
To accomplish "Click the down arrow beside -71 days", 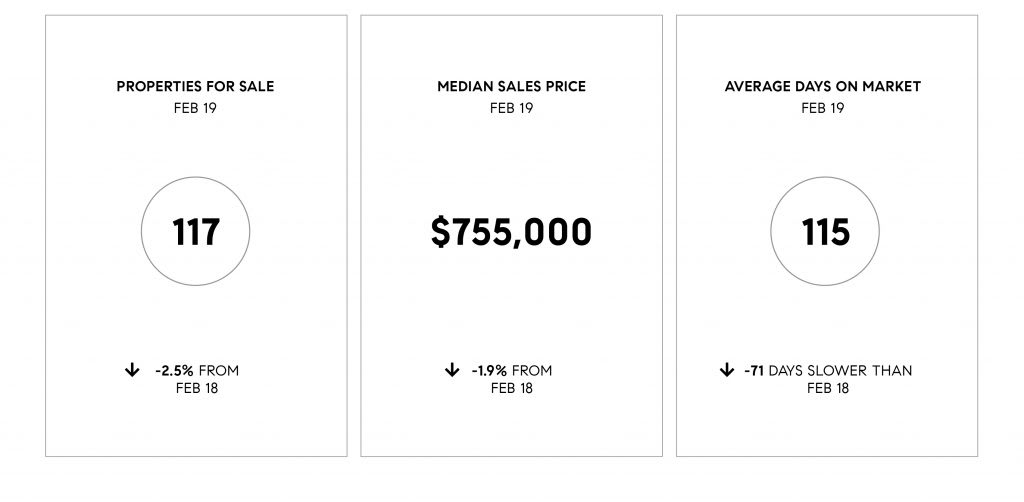I will coord(727,371).
